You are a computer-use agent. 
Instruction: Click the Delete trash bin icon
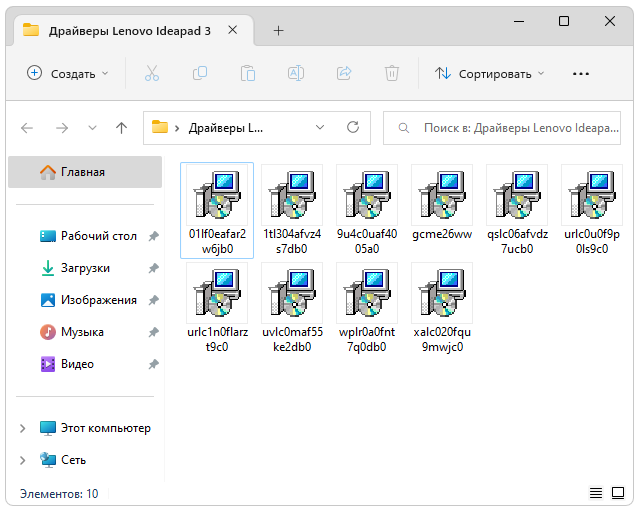[x=392, y=73]
